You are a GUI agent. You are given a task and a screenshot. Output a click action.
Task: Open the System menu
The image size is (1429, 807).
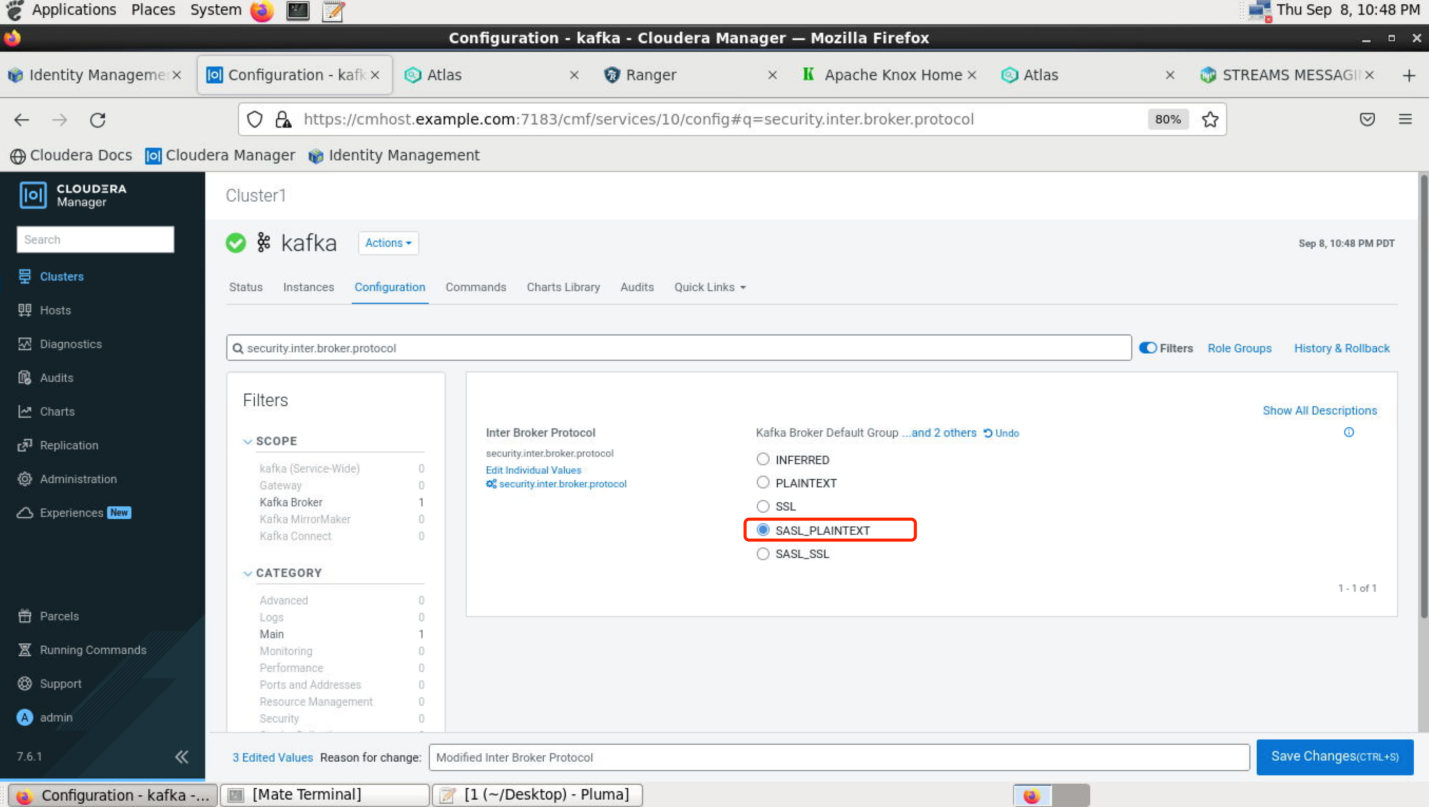[x=215, y=10]
